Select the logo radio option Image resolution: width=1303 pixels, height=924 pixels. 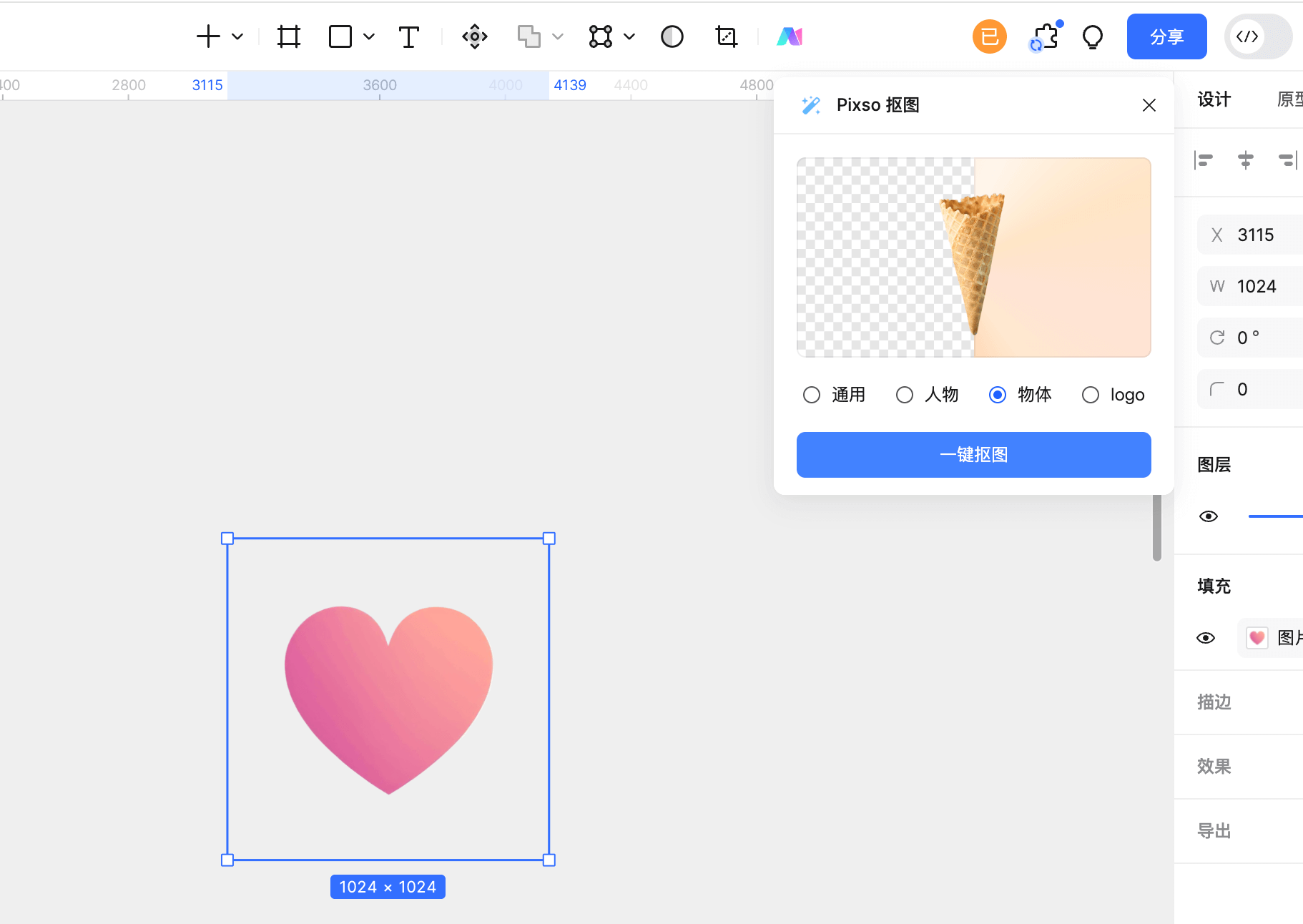1091,395
